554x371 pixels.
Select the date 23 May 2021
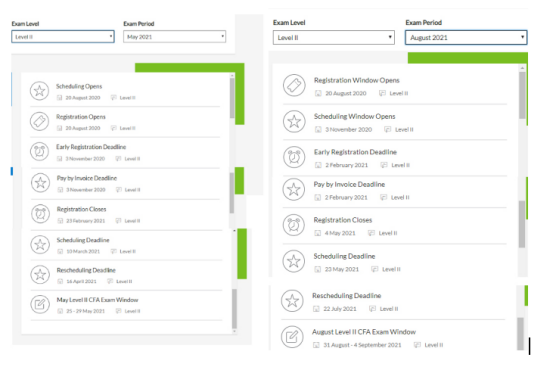click(342, 269)
